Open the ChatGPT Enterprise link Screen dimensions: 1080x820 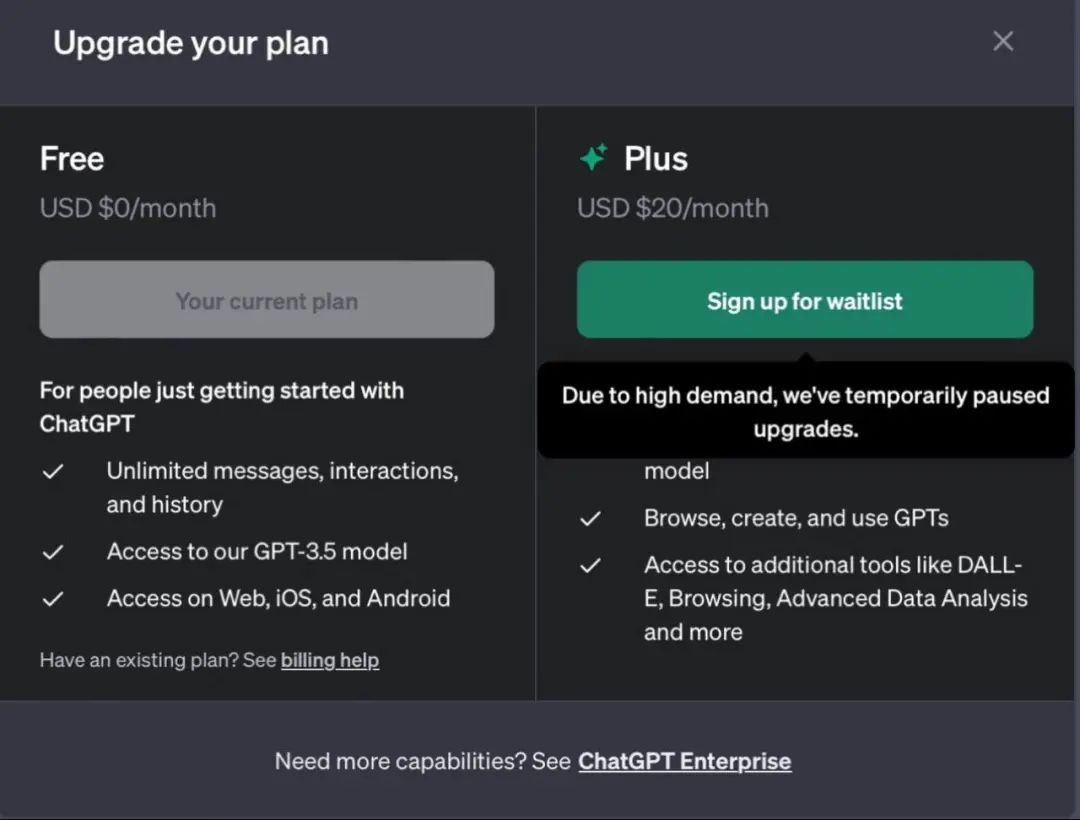[x=685, y=761]
